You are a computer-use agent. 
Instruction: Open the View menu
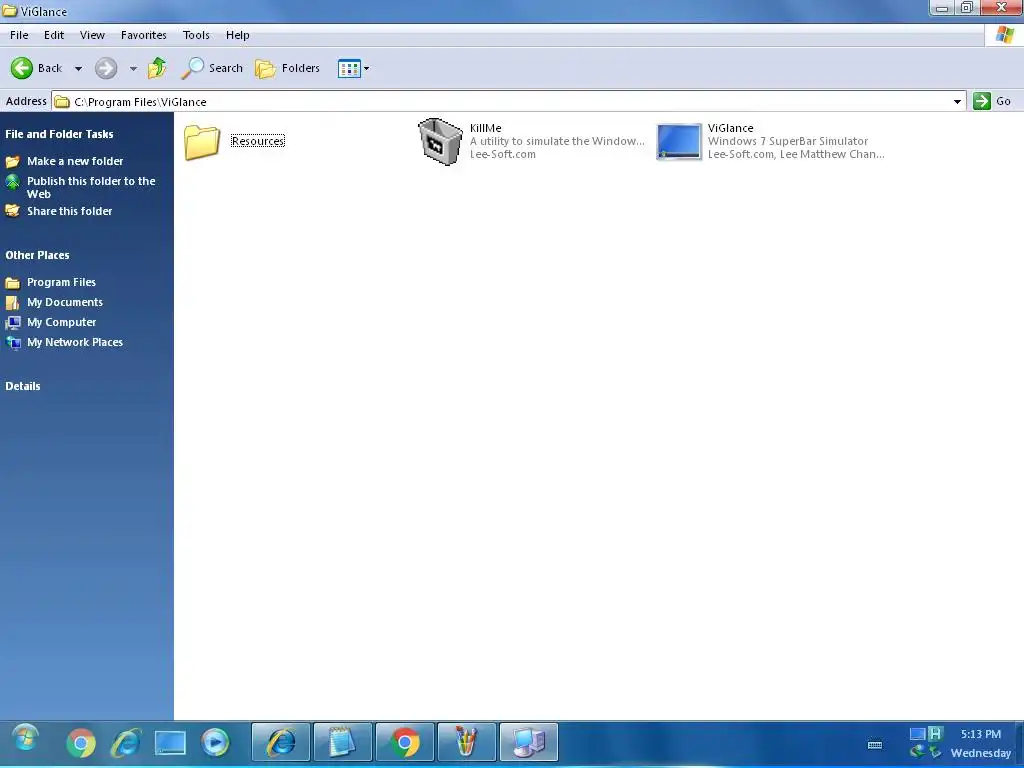[x=92, y=35]
